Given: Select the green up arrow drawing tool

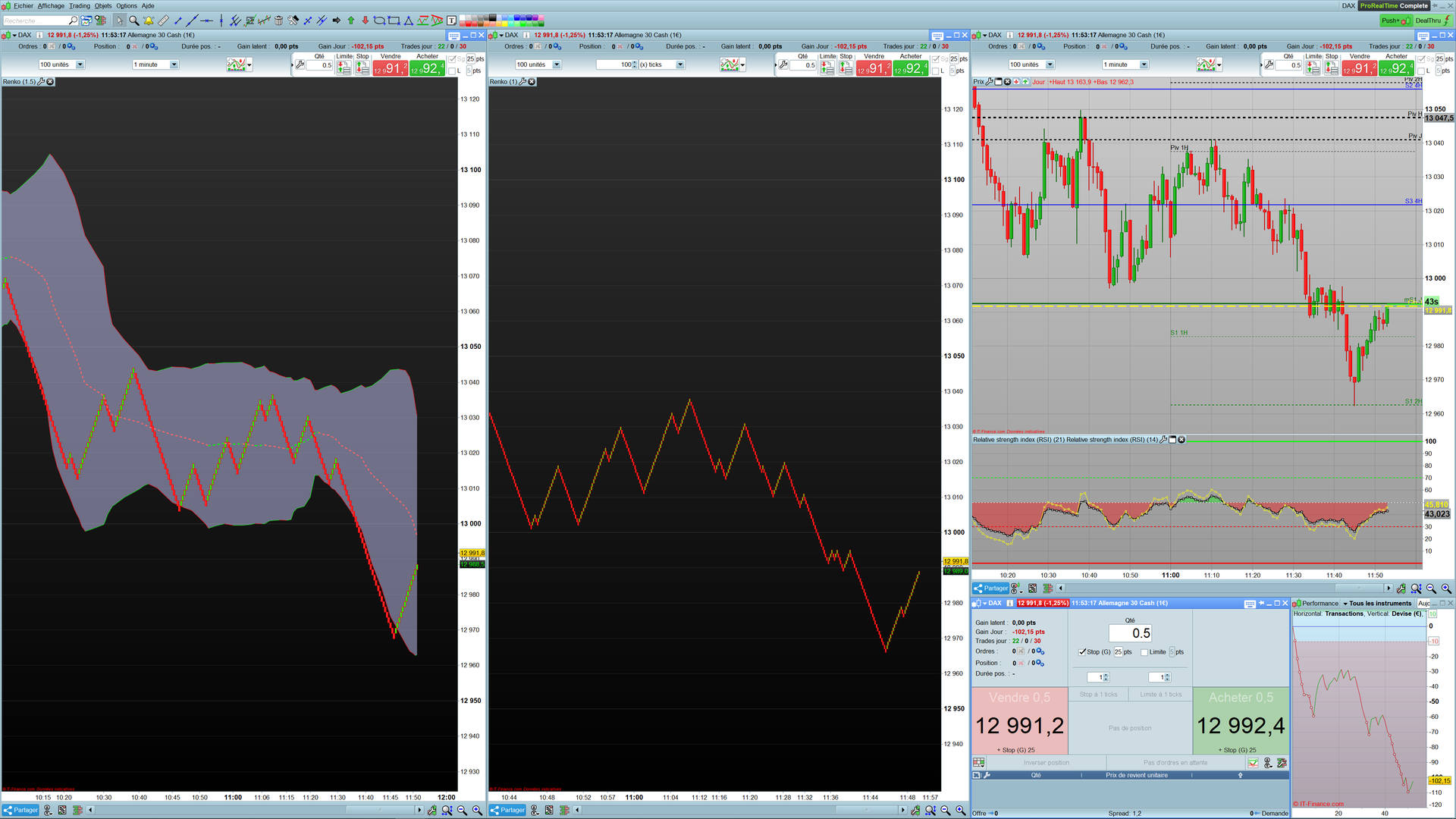Looking at the screenshot, I should tap(351, 20).
